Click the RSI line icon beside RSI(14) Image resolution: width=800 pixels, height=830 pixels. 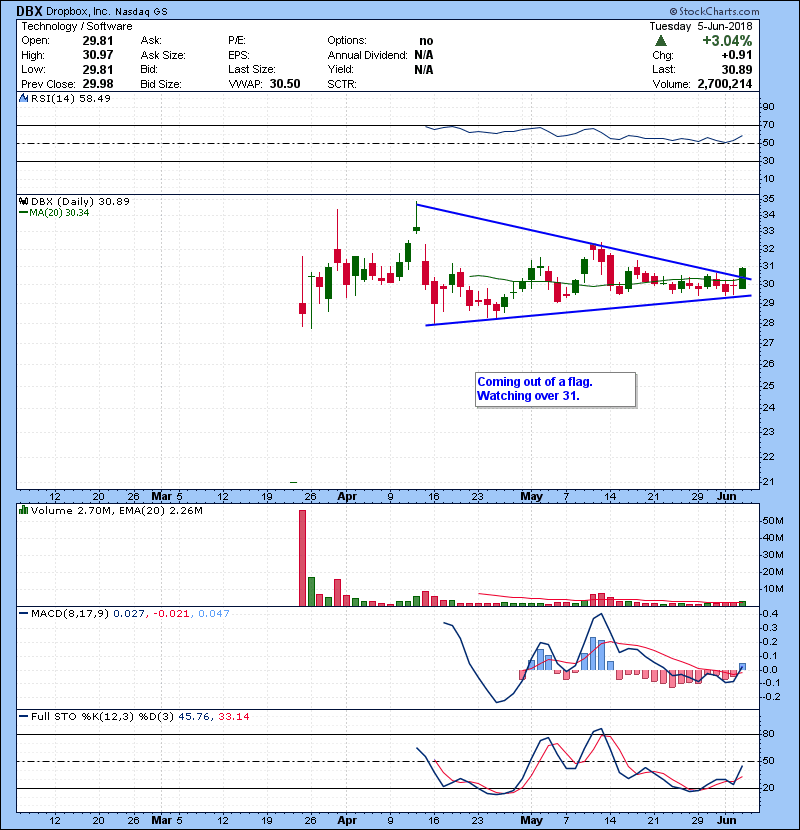(23, 98)
